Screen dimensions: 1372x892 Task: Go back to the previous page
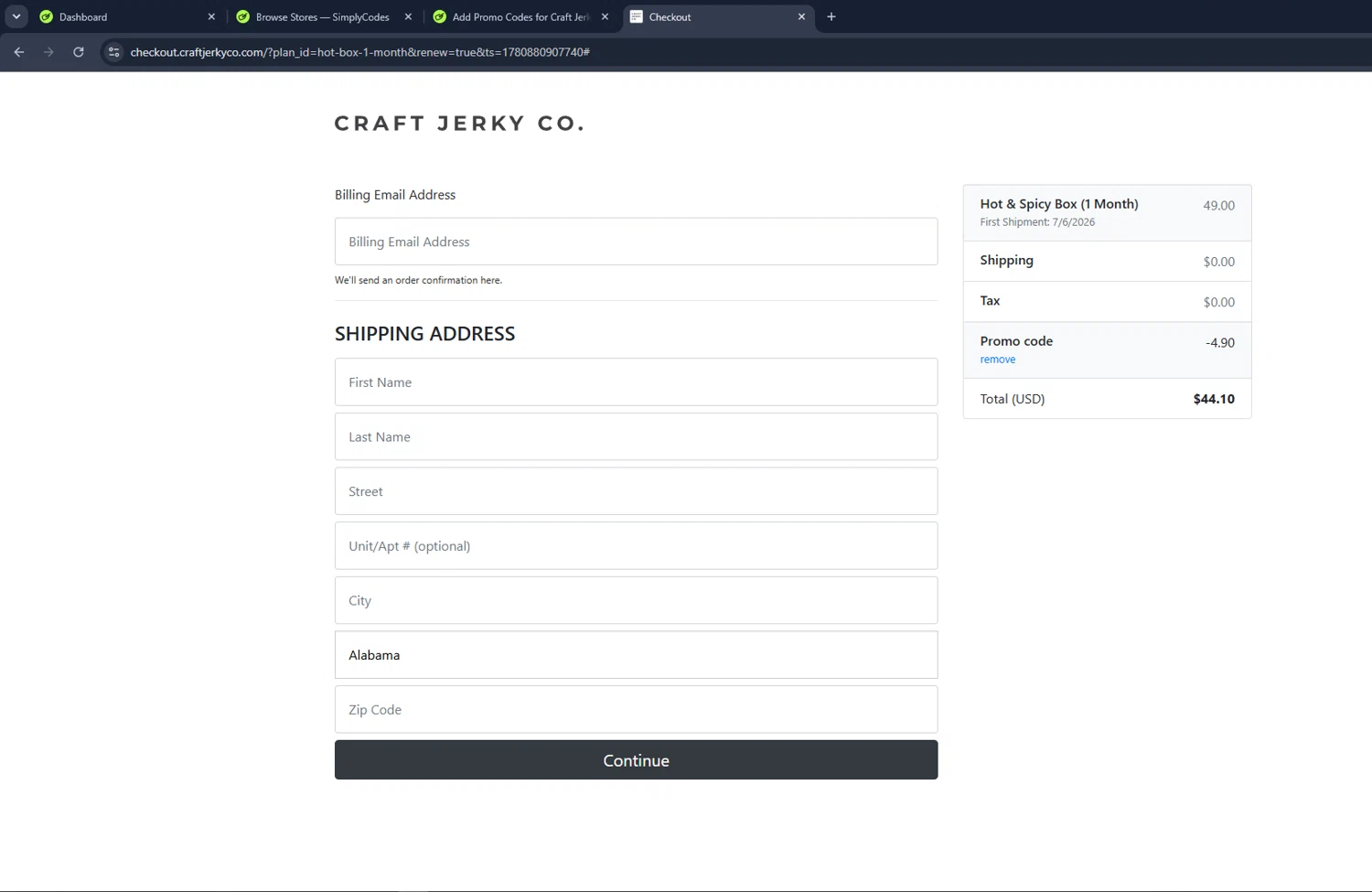coord(19,52)
